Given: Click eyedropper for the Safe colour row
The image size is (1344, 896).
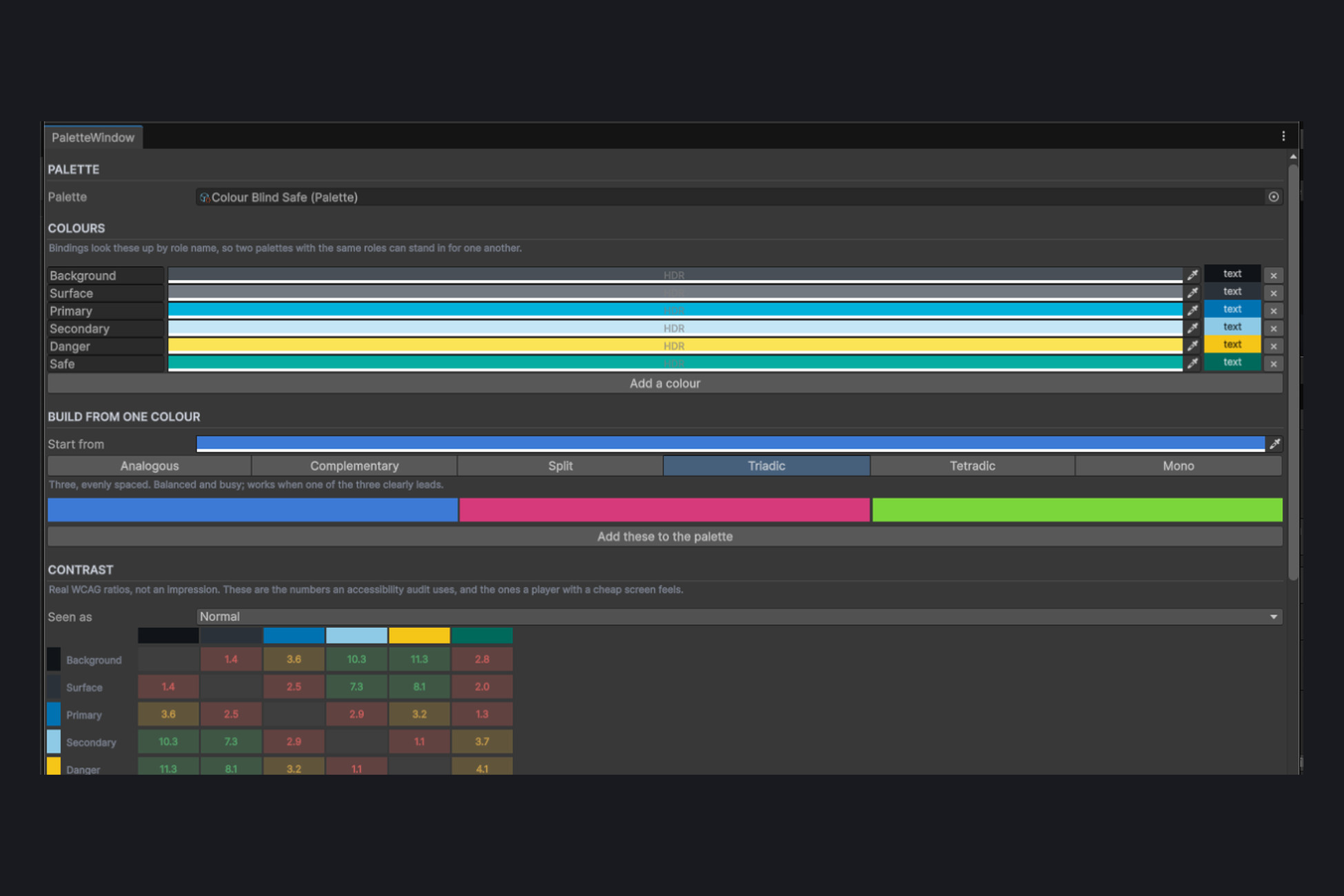Looking at the screenshot, I should pyautogui.click(x=1192, y=363).
